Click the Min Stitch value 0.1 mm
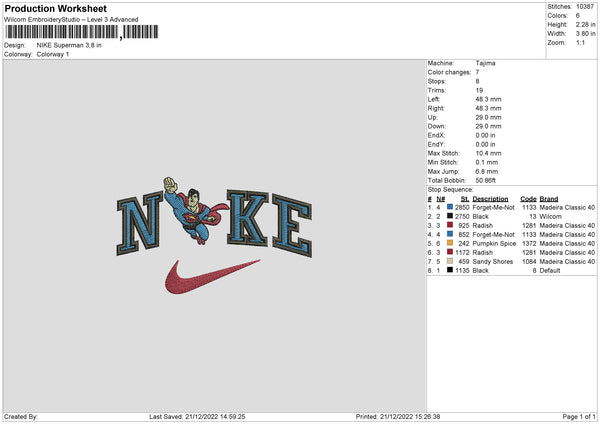The width and height of the screenshot is (600, 424). coord(487,162)
